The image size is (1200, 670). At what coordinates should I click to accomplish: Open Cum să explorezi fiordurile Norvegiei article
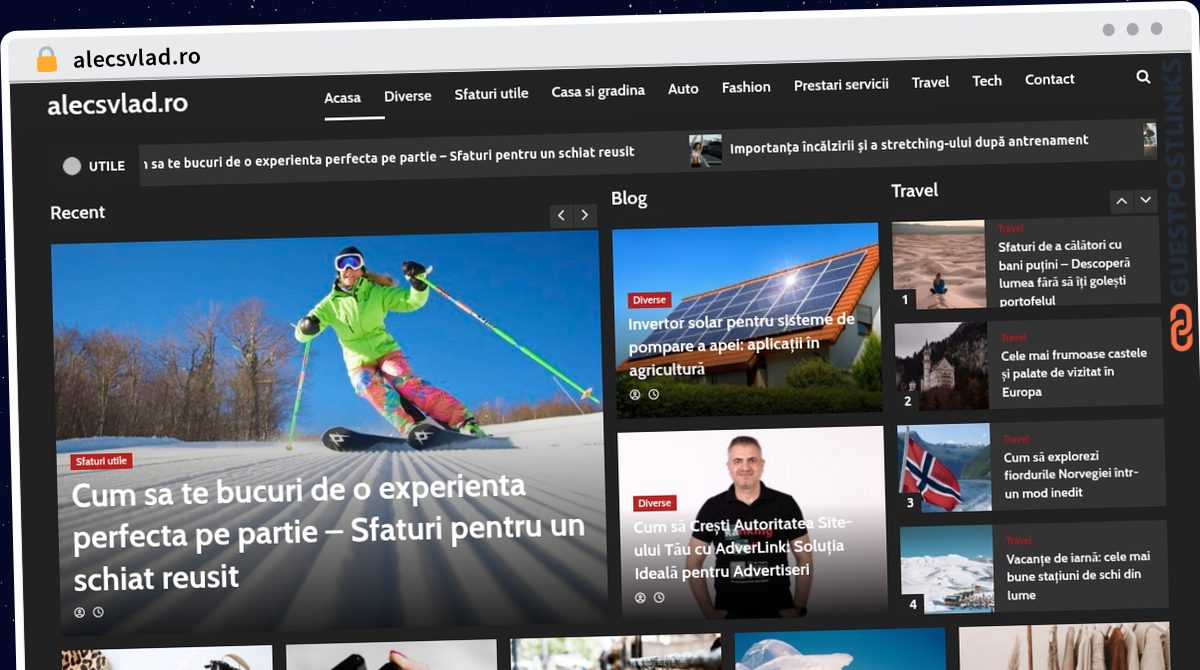click(1070, 475)
